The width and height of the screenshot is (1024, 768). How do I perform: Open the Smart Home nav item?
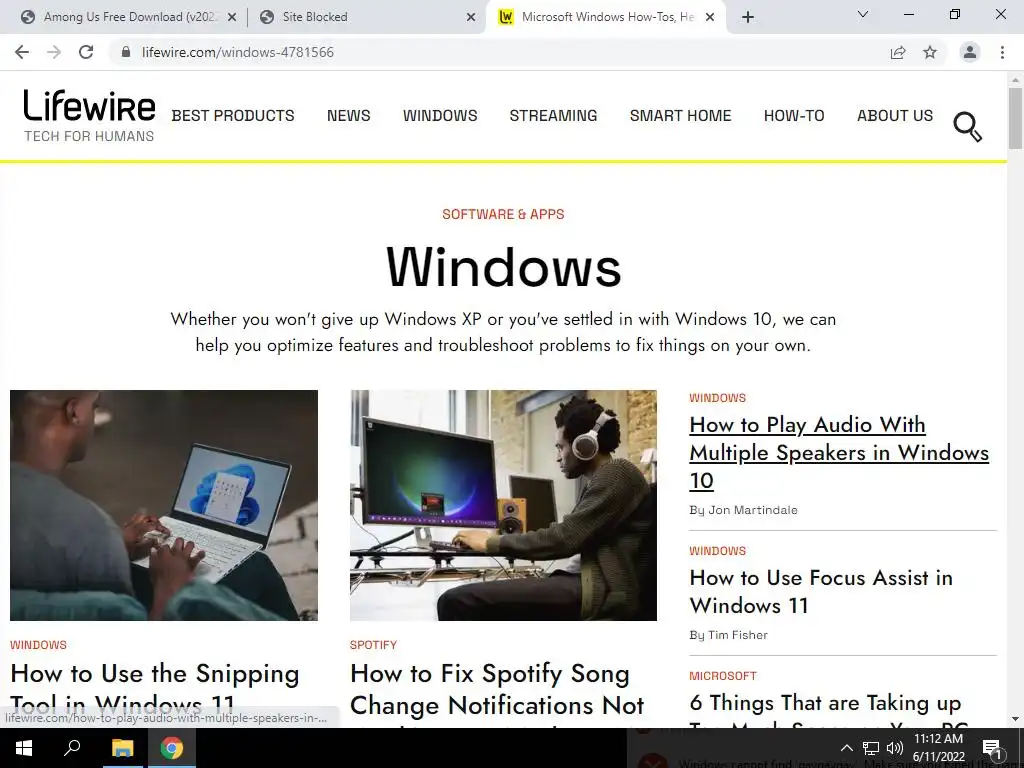point(680,116)
